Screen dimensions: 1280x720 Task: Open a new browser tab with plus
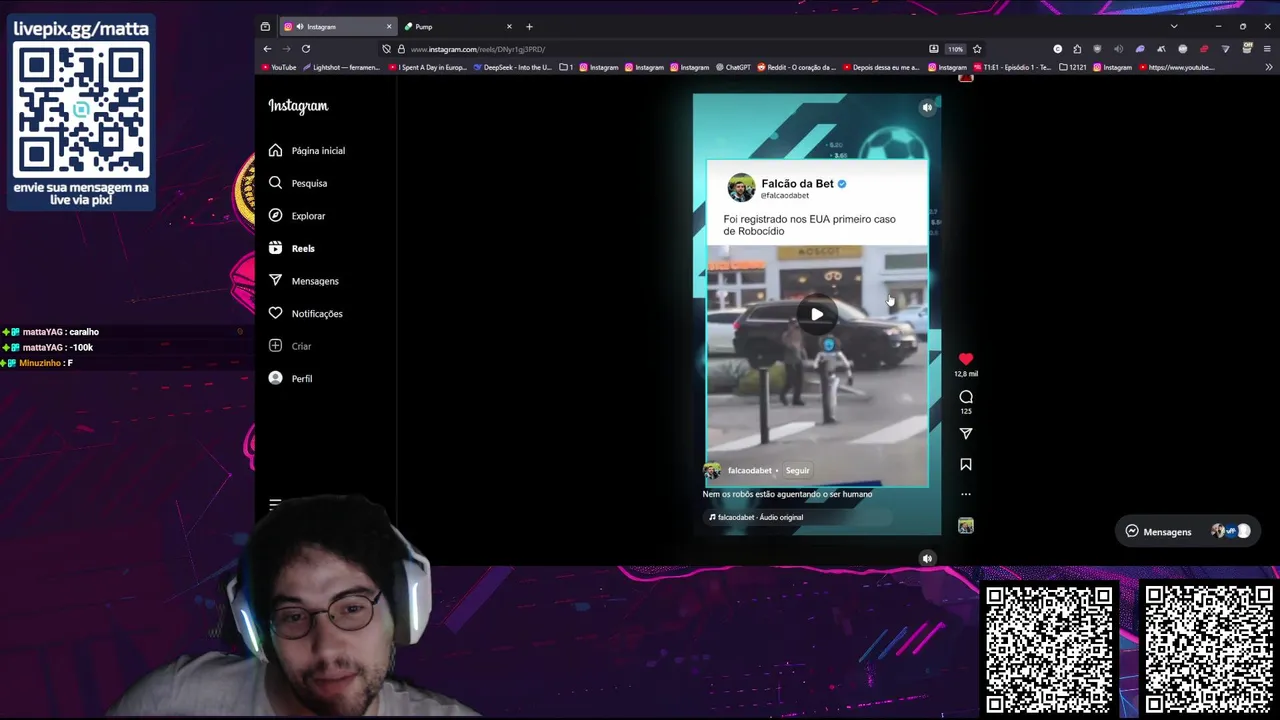[x=529, y=27]
